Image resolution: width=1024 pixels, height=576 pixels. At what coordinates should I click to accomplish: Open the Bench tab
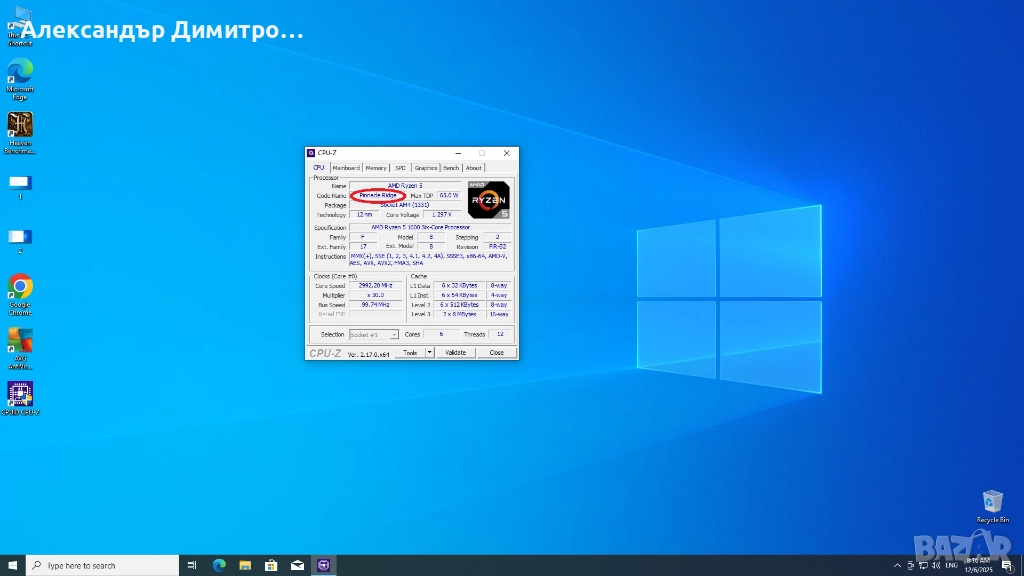pos(451,168)
